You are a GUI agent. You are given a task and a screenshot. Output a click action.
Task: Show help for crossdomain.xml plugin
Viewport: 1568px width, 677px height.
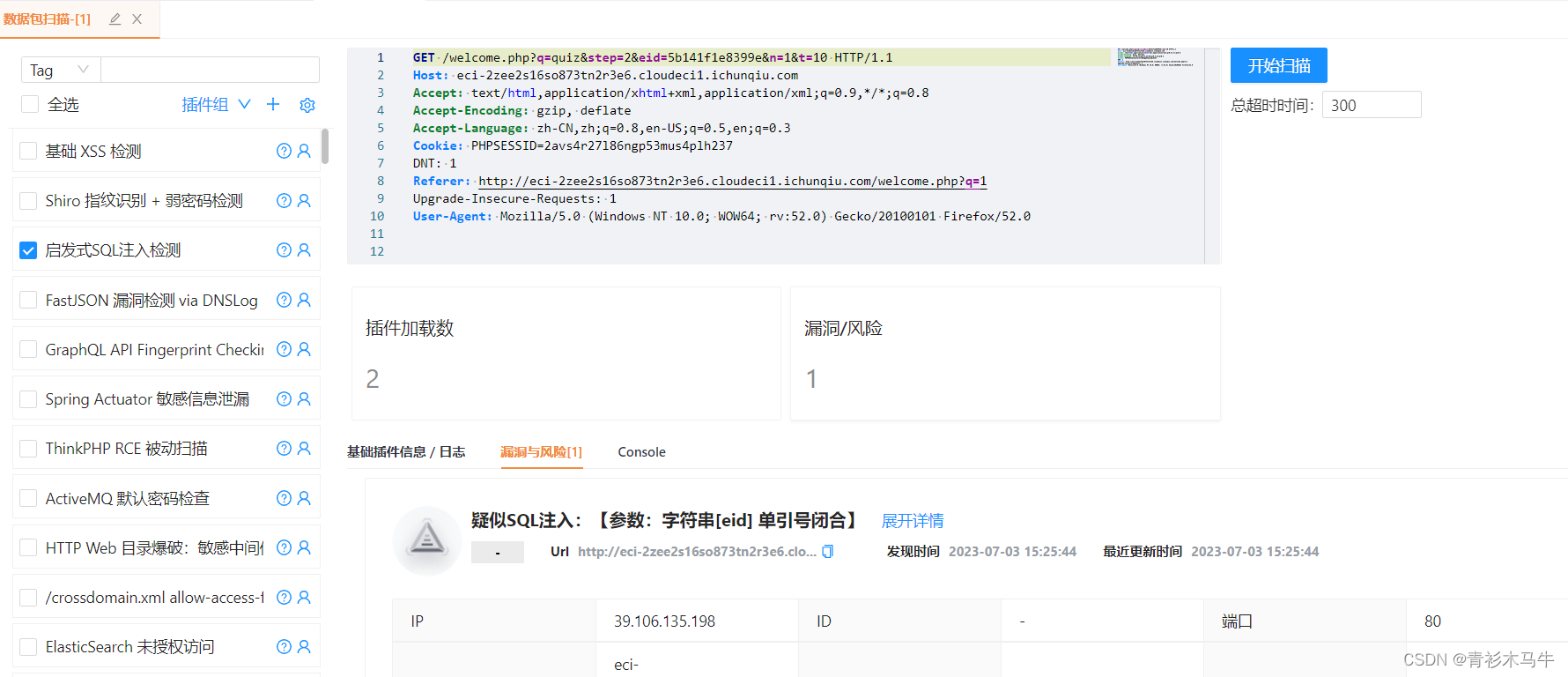284,597
